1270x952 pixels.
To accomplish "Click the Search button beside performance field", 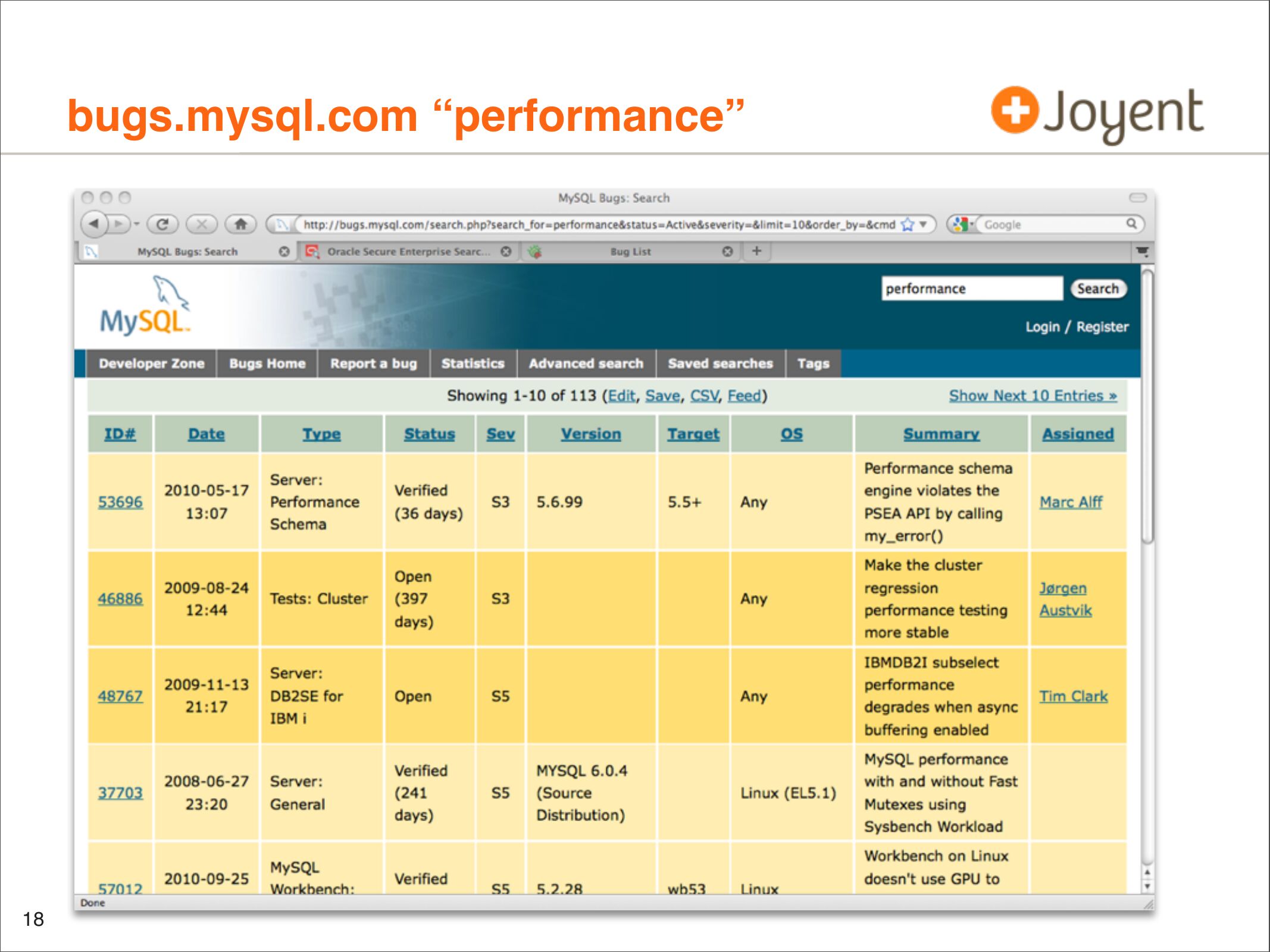I will (1097, 289).
